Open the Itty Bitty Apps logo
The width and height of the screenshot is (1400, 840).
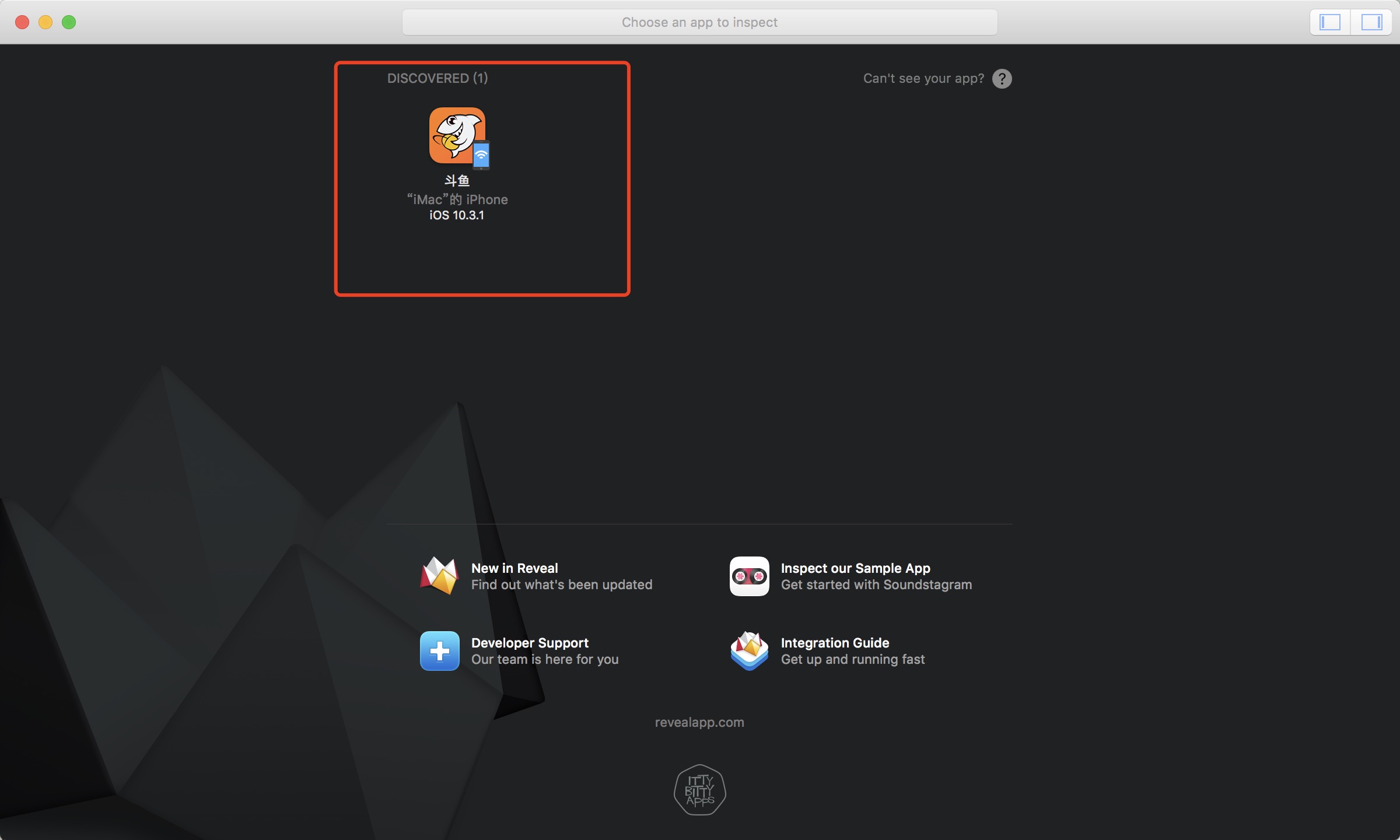click(699, 790)
